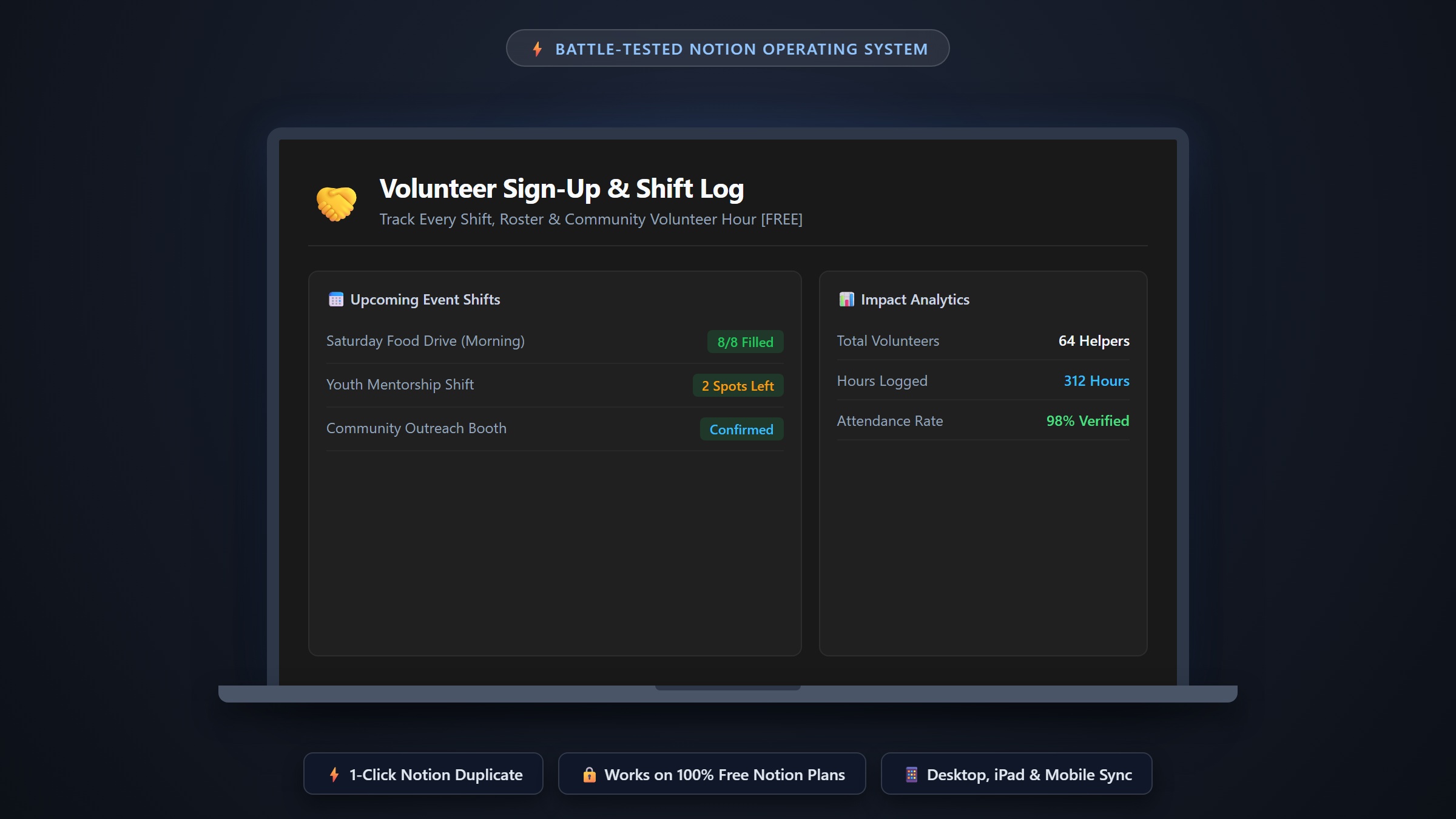Click the 98% Verified value

[1087, 420]
